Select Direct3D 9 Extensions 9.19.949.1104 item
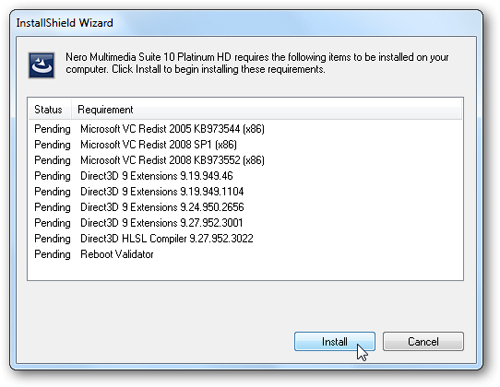Viewport: 500px width, 387px height. click(162, 191)
